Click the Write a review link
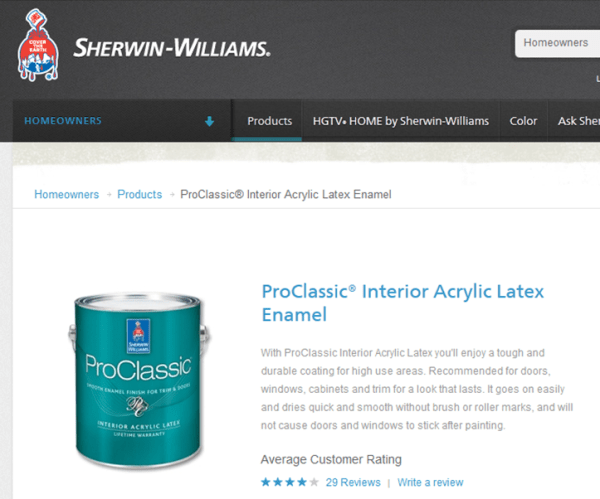This screenshot has width=600, height=499. click(x=430, y=483)
